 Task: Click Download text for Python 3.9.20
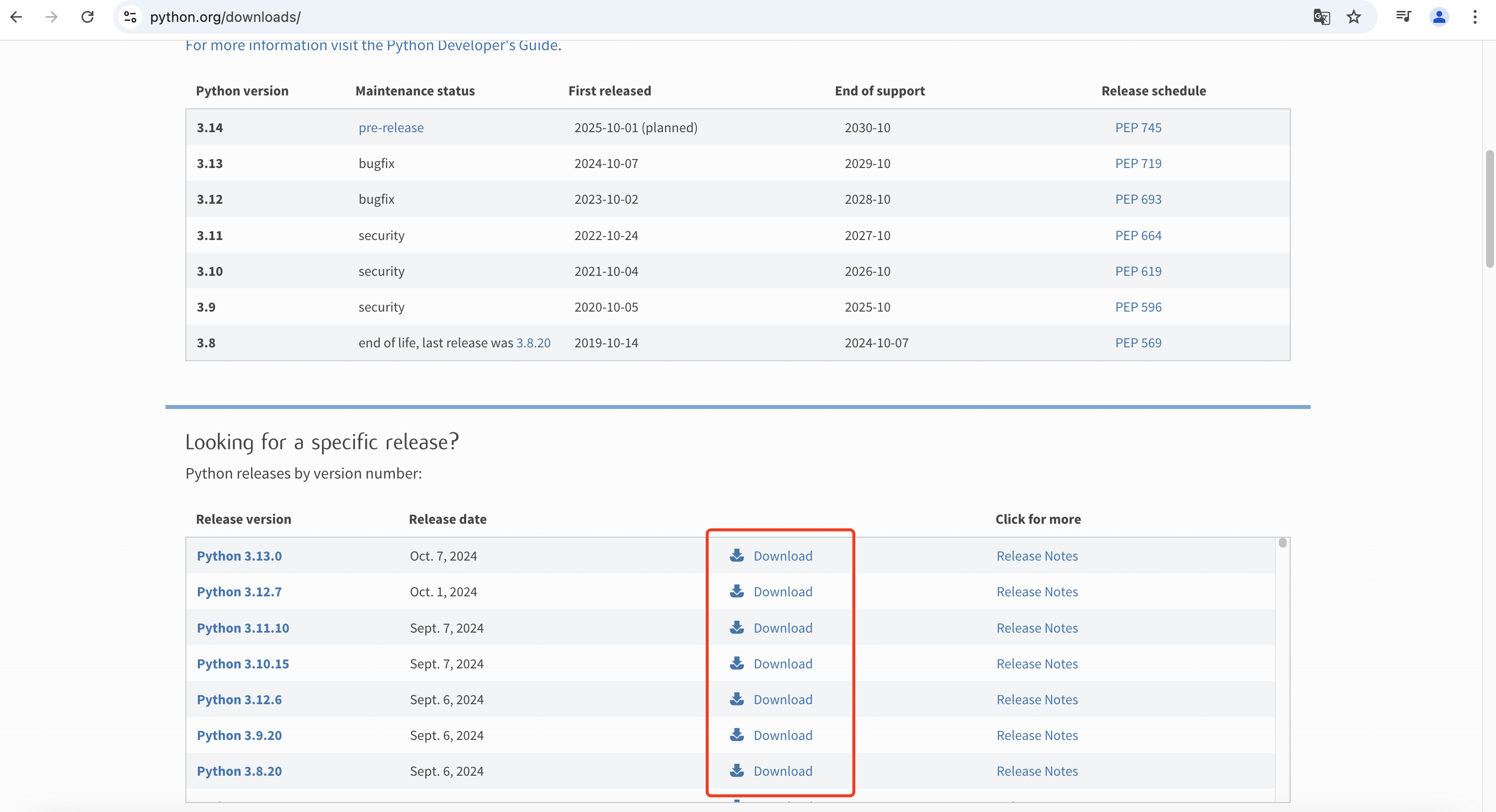(x=783, y=735)
